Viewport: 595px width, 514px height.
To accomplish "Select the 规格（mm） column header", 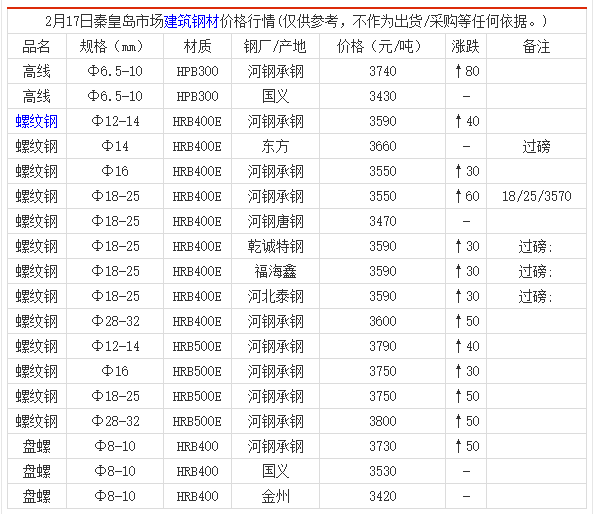I will coord(115,46).
